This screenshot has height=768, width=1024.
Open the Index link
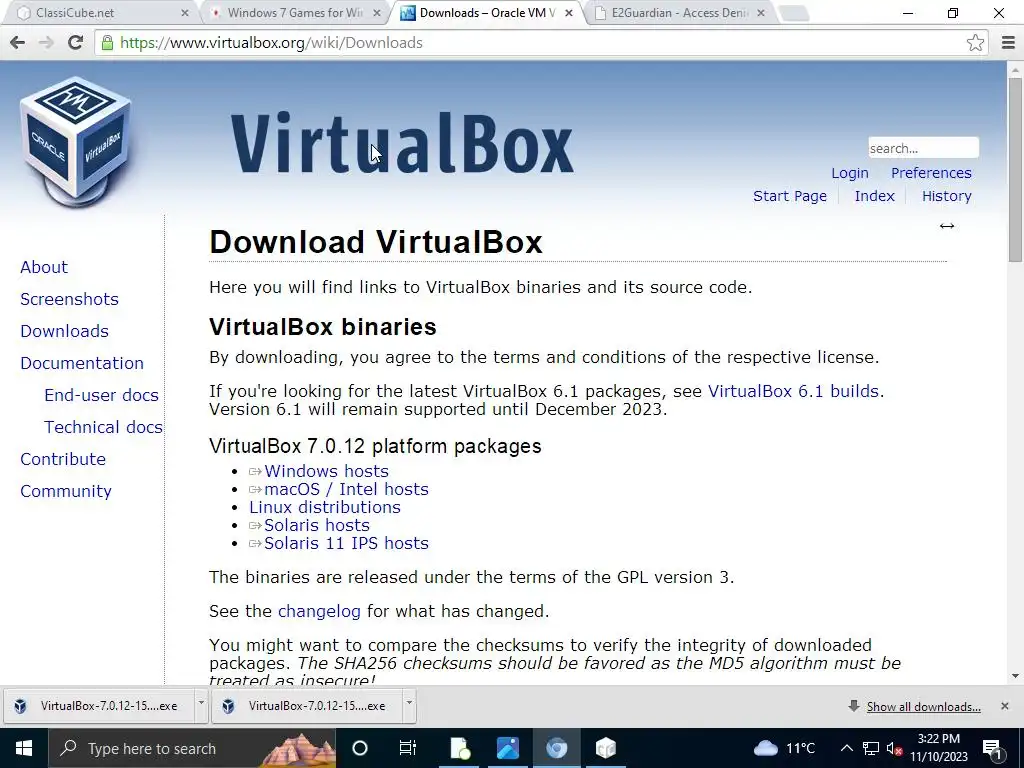click(x=874, y=196)
